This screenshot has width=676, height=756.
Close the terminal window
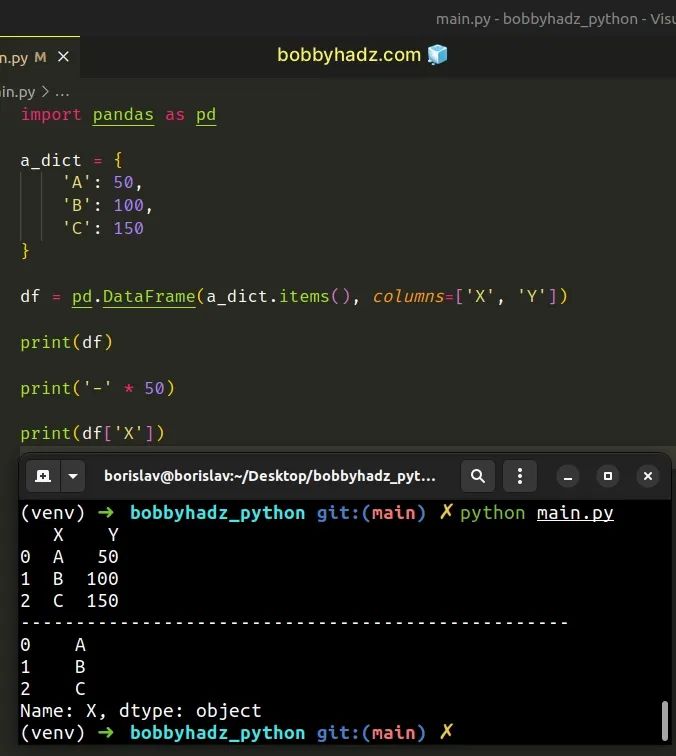click(648, 476)
